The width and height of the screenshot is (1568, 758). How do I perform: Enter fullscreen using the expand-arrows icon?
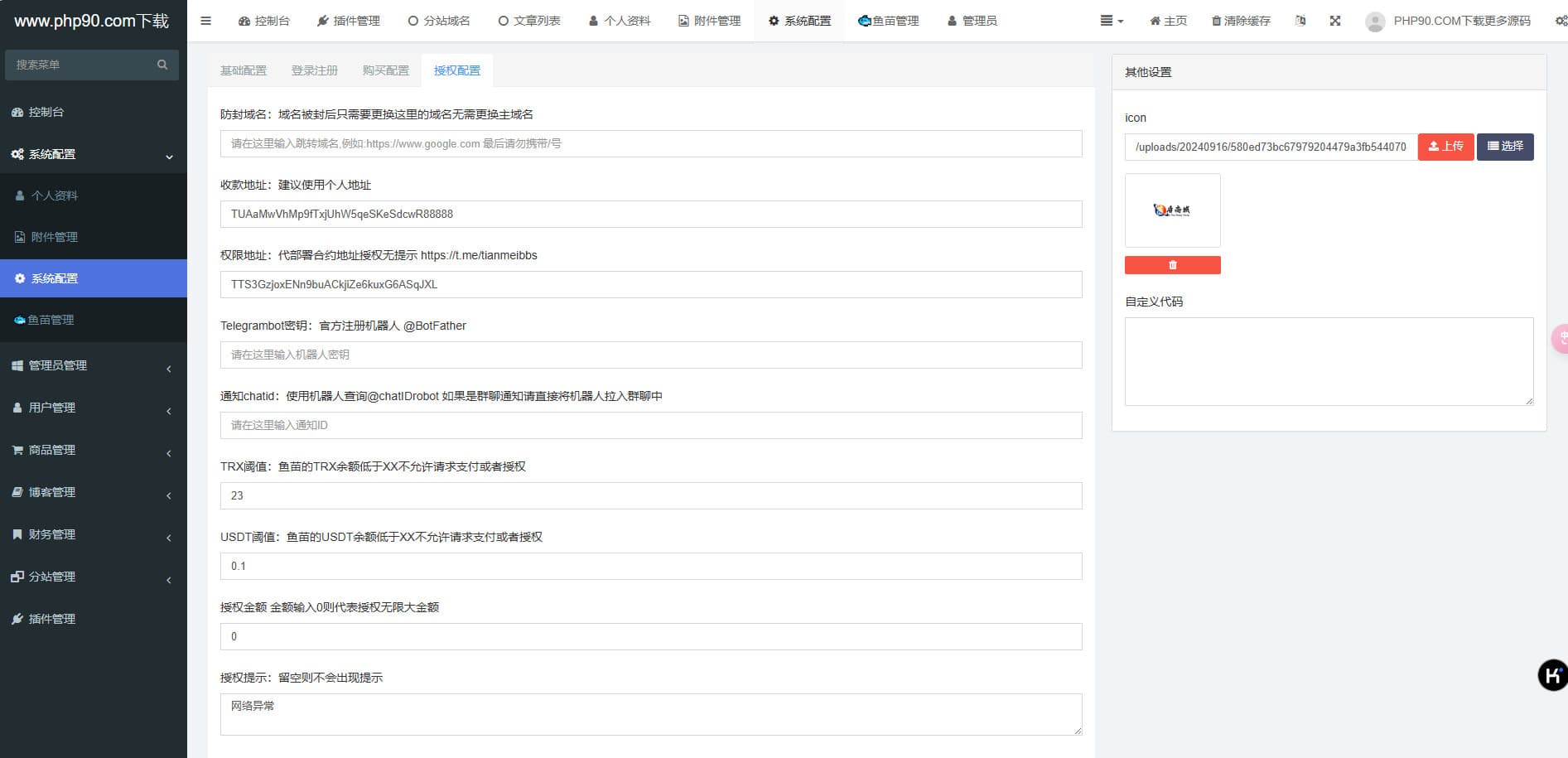(x=1335, y=21)
